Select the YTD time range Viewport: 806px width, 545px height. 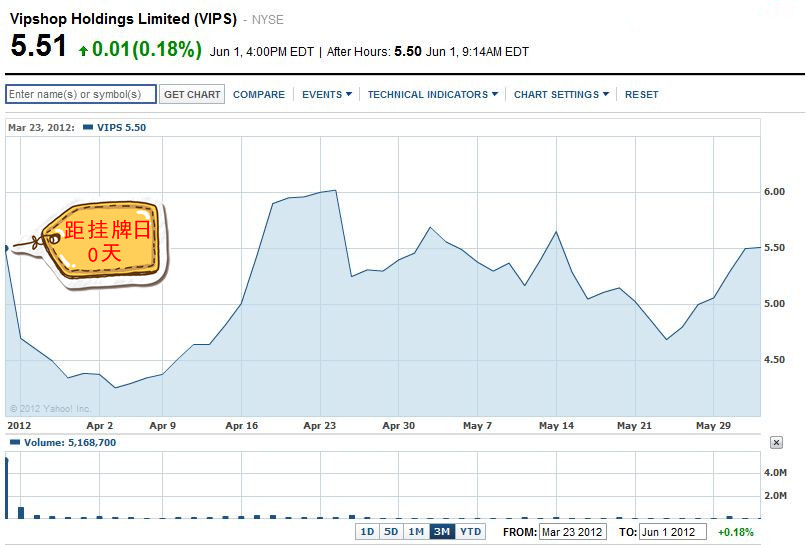click(470, 532)
